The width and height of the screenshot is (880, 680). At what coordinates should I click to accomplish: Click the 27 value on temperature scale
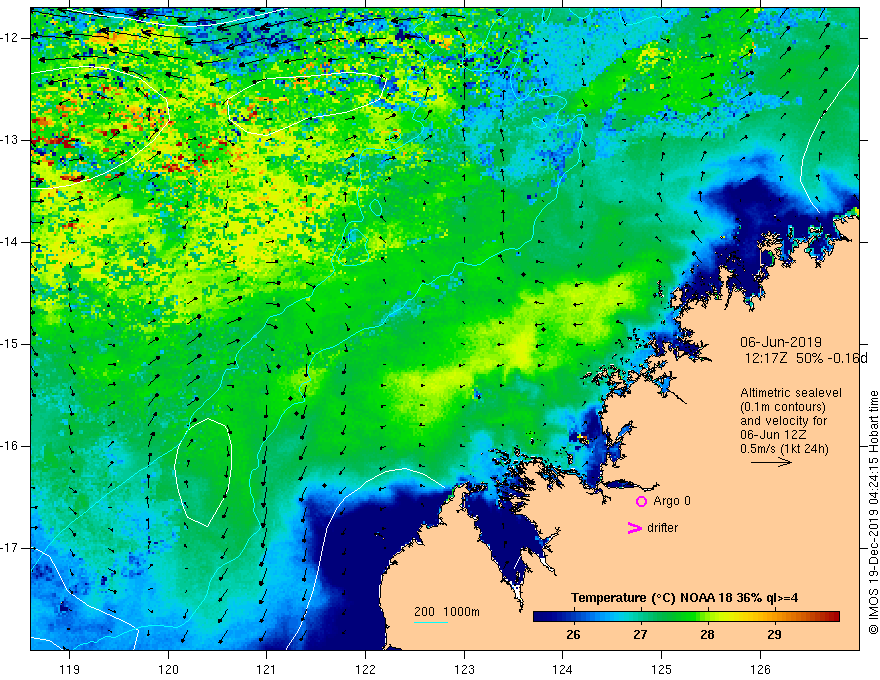click(x=640, y=635)
